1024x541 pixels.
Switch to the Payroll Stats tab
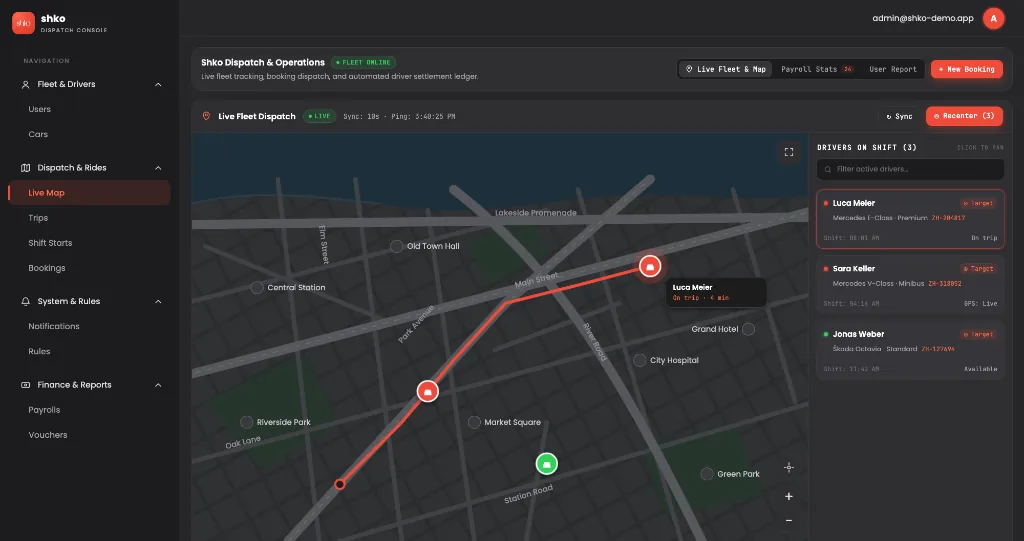click(817, 69)
